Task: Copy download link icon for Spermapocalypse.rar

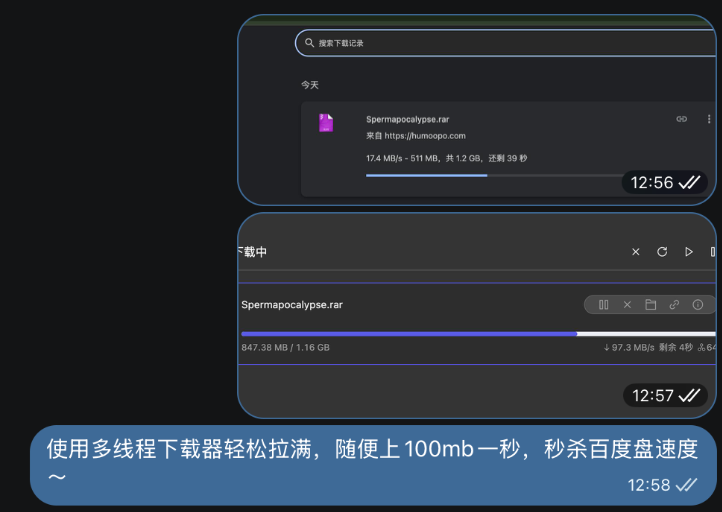Action: (x=681, y=119)
